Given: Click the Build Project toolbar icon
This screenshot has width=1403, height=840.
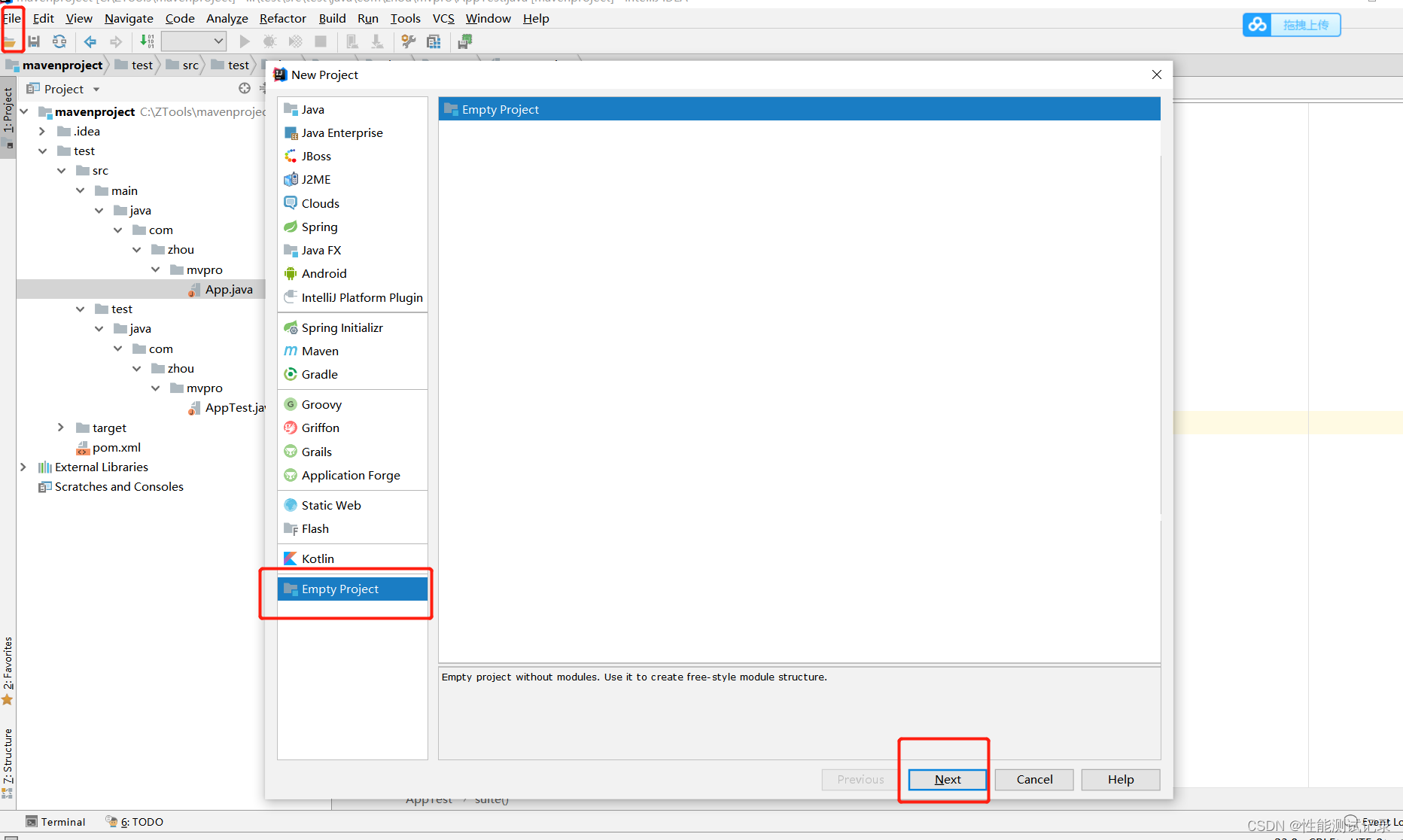Looking at the screenshot, I should [x=147, y=42].
